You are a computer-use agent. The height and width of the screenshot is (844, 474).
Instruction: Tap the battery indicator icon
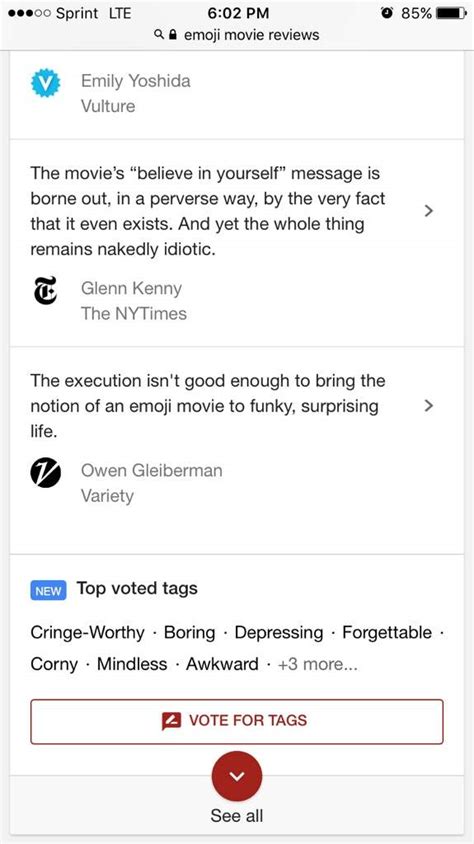pos(452,13)
